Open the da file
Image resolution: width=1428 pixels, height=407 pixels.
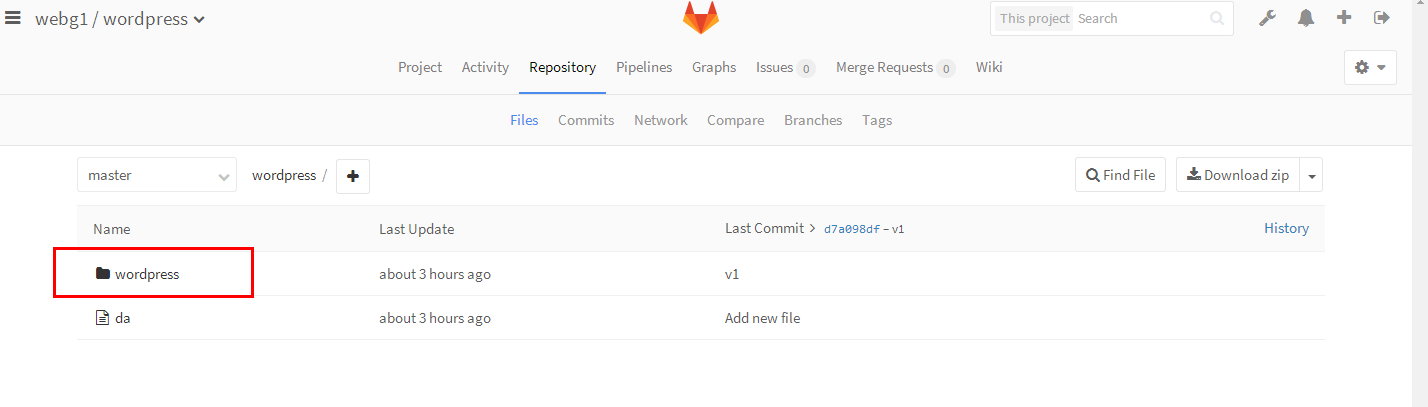(x=122, y=318)
